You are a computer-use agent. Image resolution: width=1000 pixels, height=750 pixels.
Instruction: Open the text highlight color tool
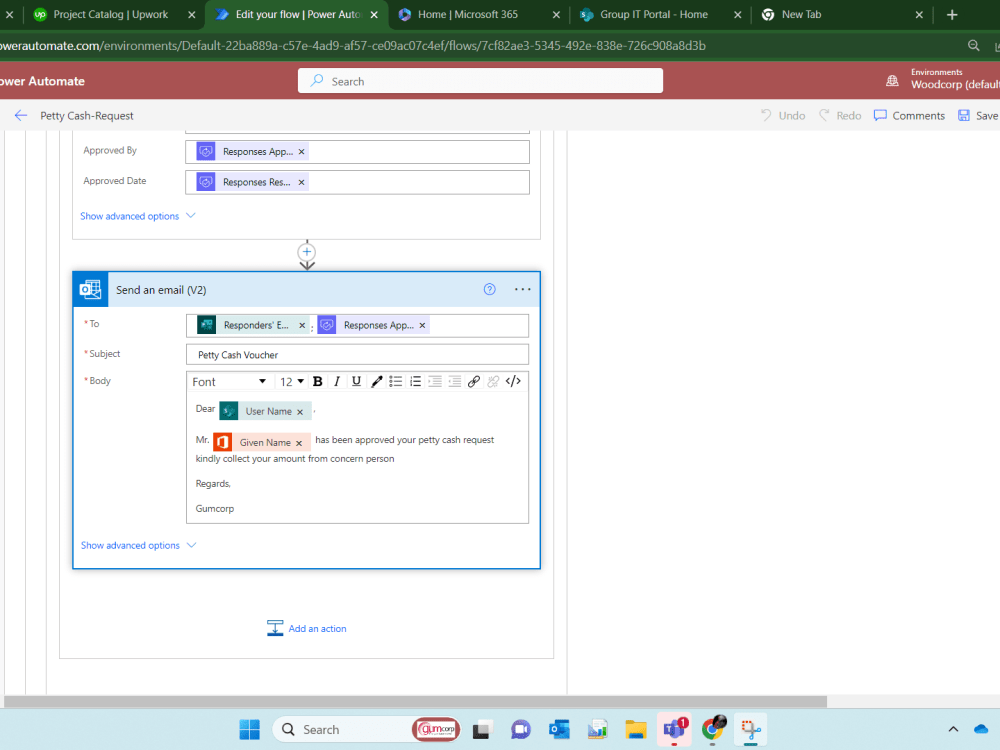[x=376, y=381]
